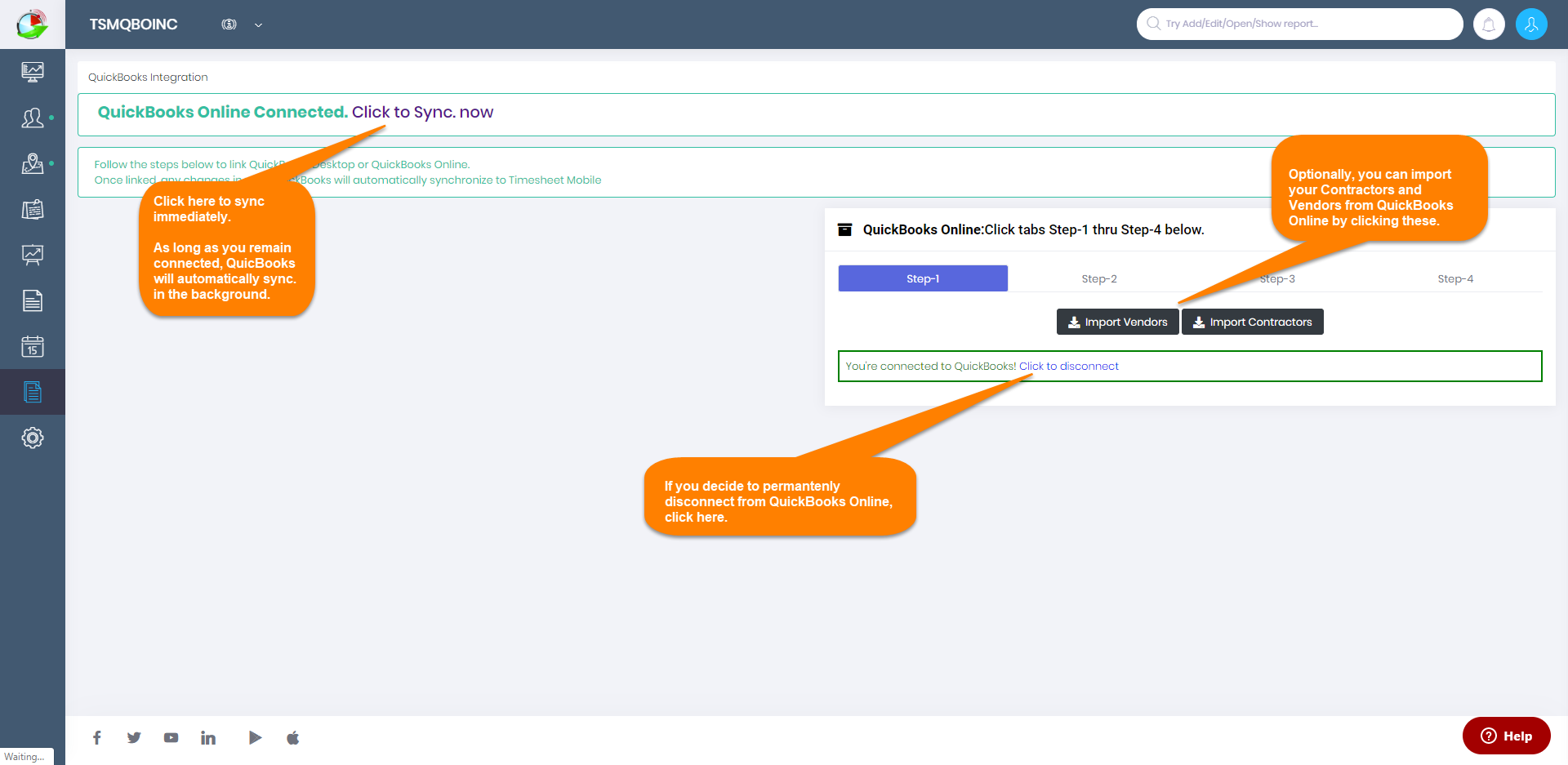The image size is (1568, 765).
Task: Select the Step-1 tab
Action: pyautogui.click(x=923, y=278)
